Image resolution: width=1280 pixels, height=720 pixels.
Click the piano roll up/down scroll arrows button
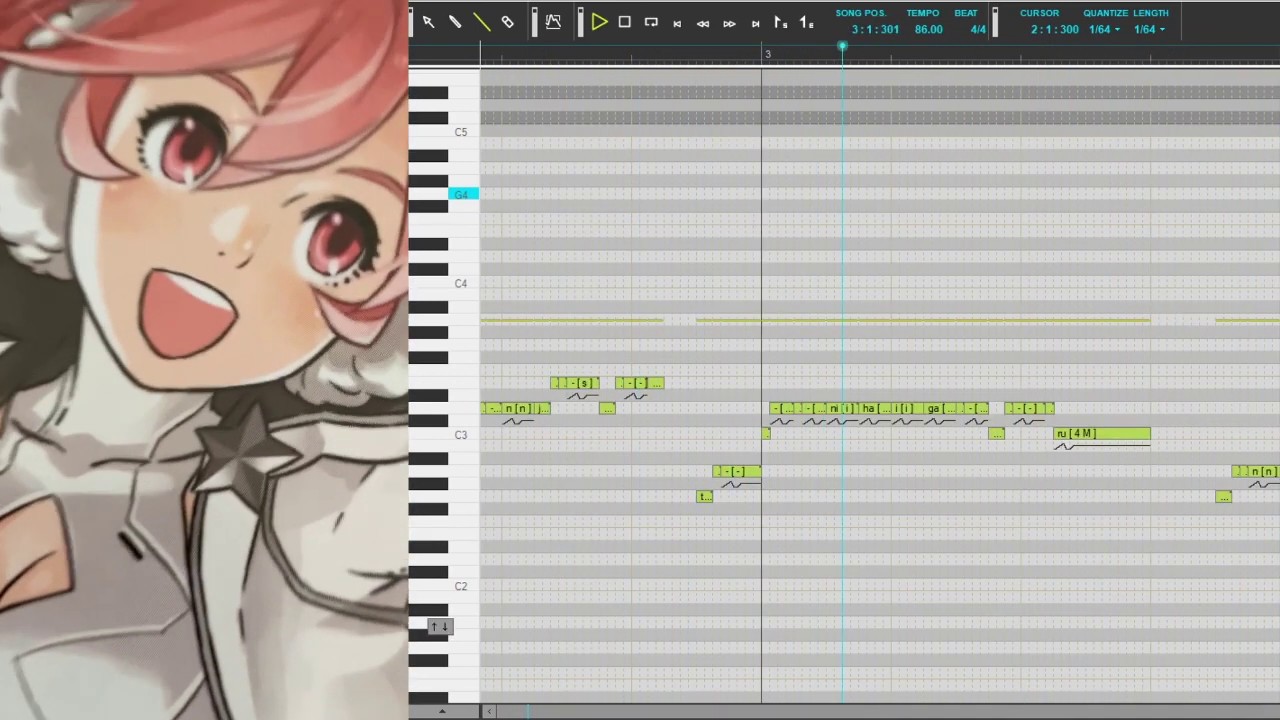(x=441, y=627)
